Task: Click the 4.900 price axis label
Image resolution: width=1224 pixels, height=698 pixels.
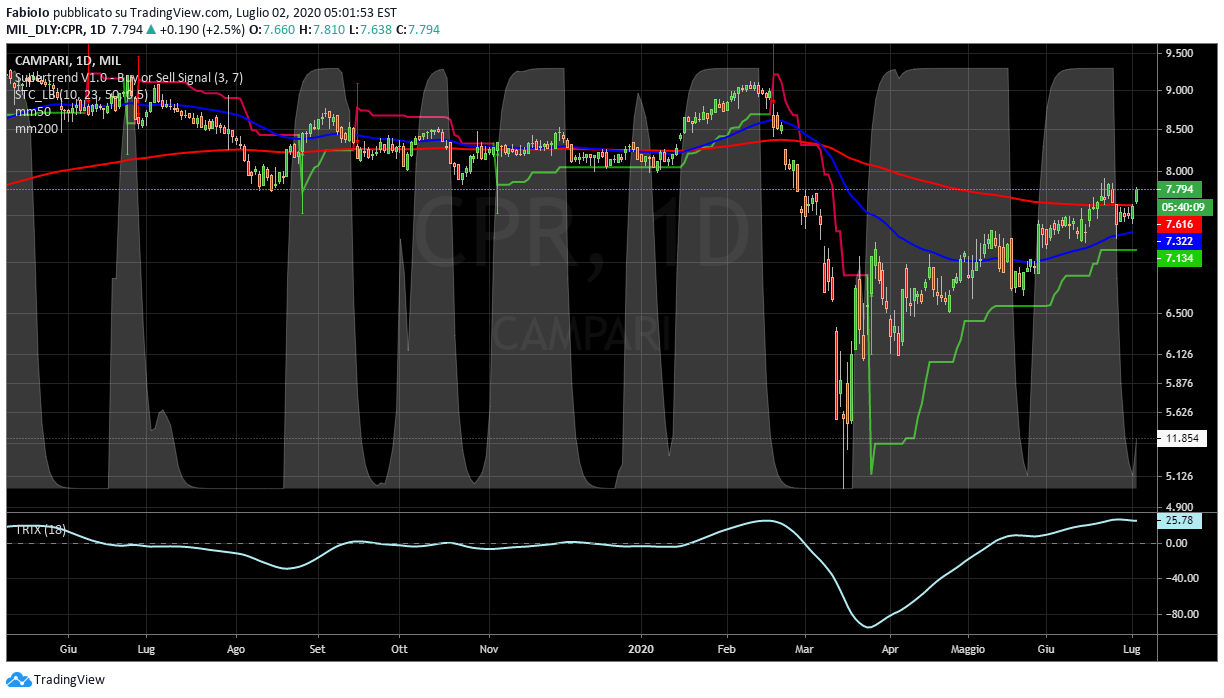Action: coord(1179,507)
